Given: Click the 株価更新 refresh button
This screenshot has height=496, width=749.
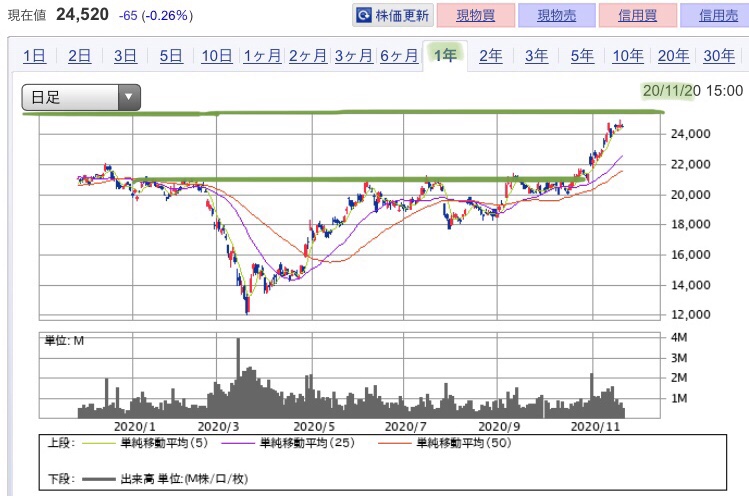Looking at the screenshot, I should (x=393, y=15).
